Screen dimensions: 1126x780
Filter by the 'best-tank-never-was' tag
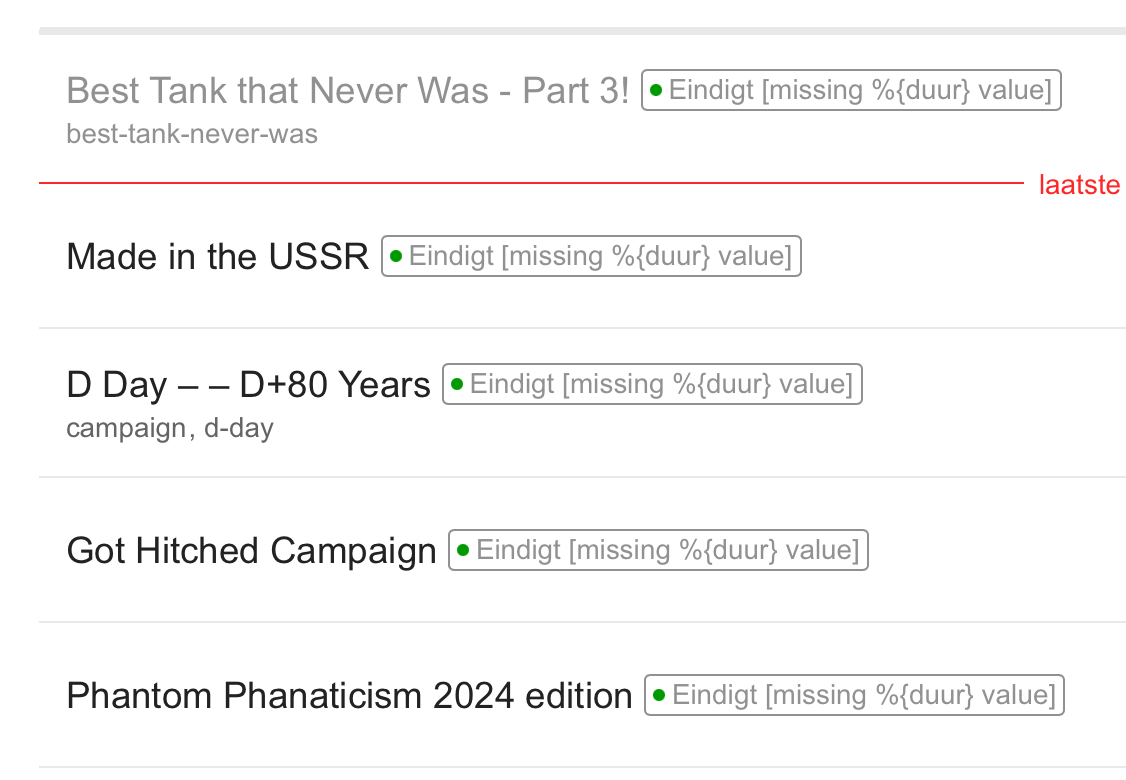pyautogui.click(x=192, y=134)
